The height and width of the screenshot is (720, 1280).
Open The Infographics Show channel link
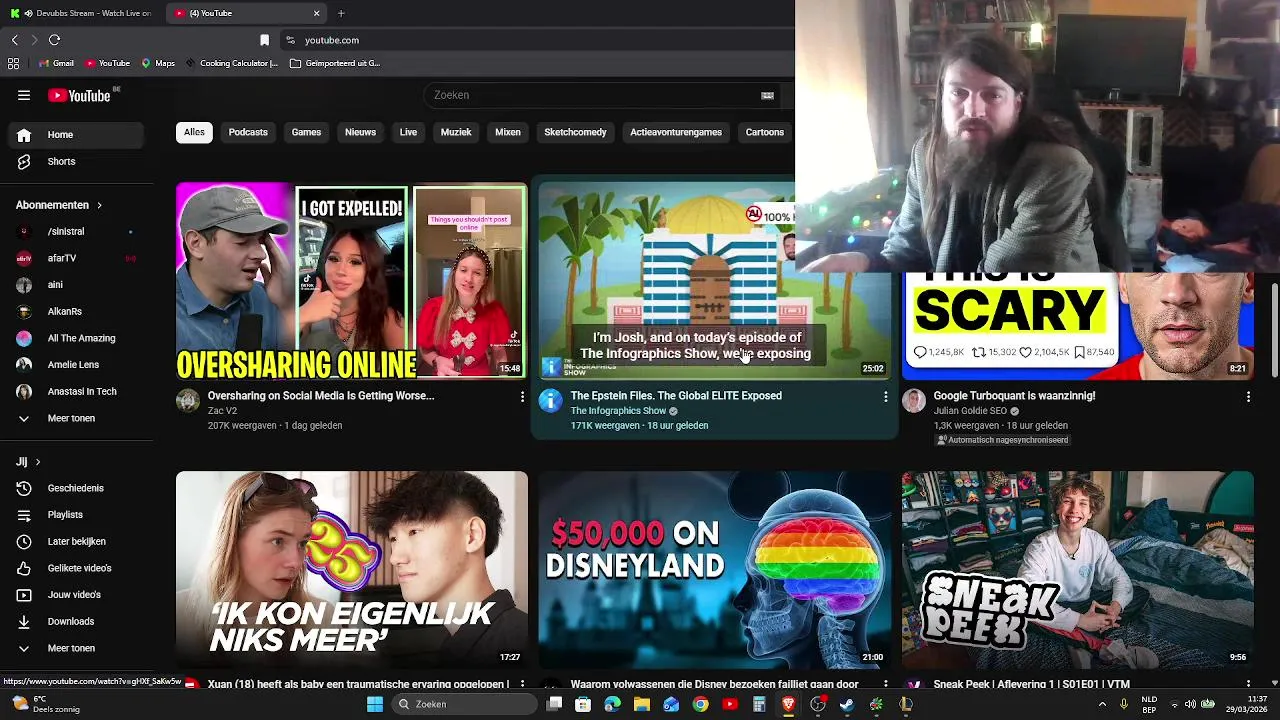(618, 411)
